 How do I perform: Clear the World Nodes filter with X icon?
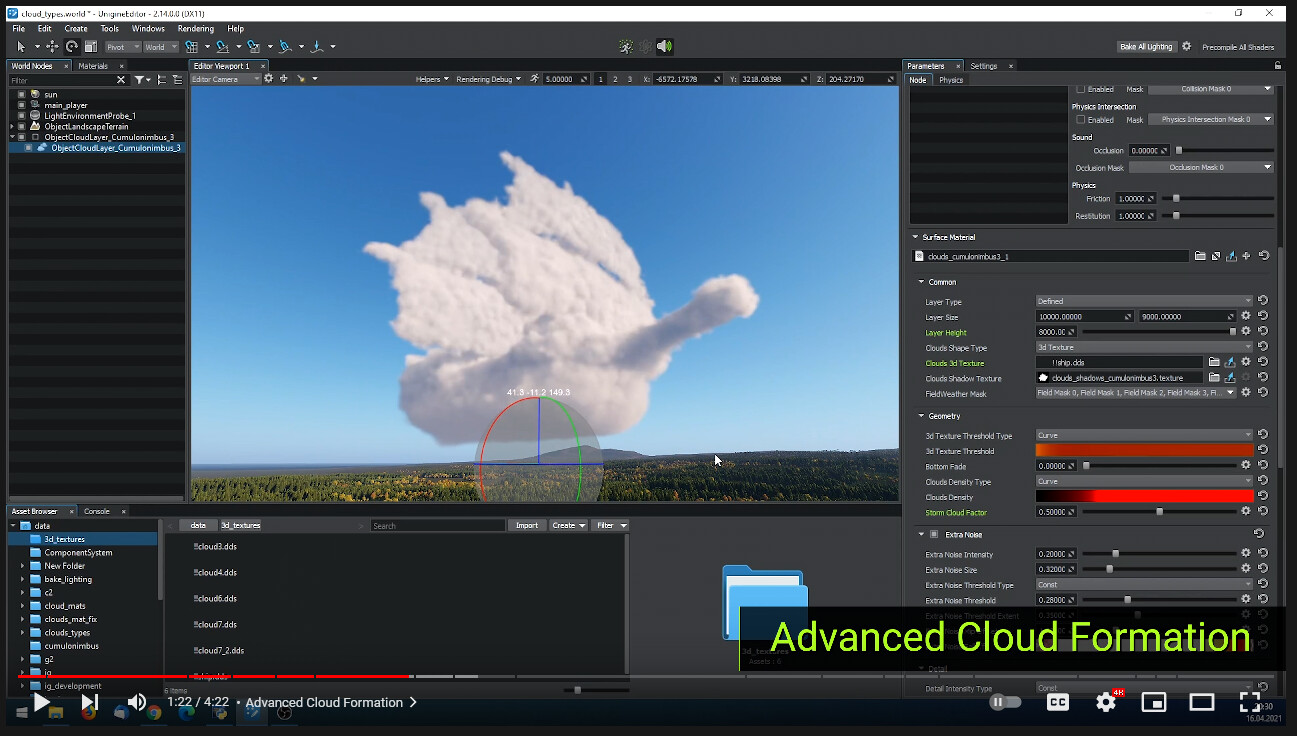point(122,80)
